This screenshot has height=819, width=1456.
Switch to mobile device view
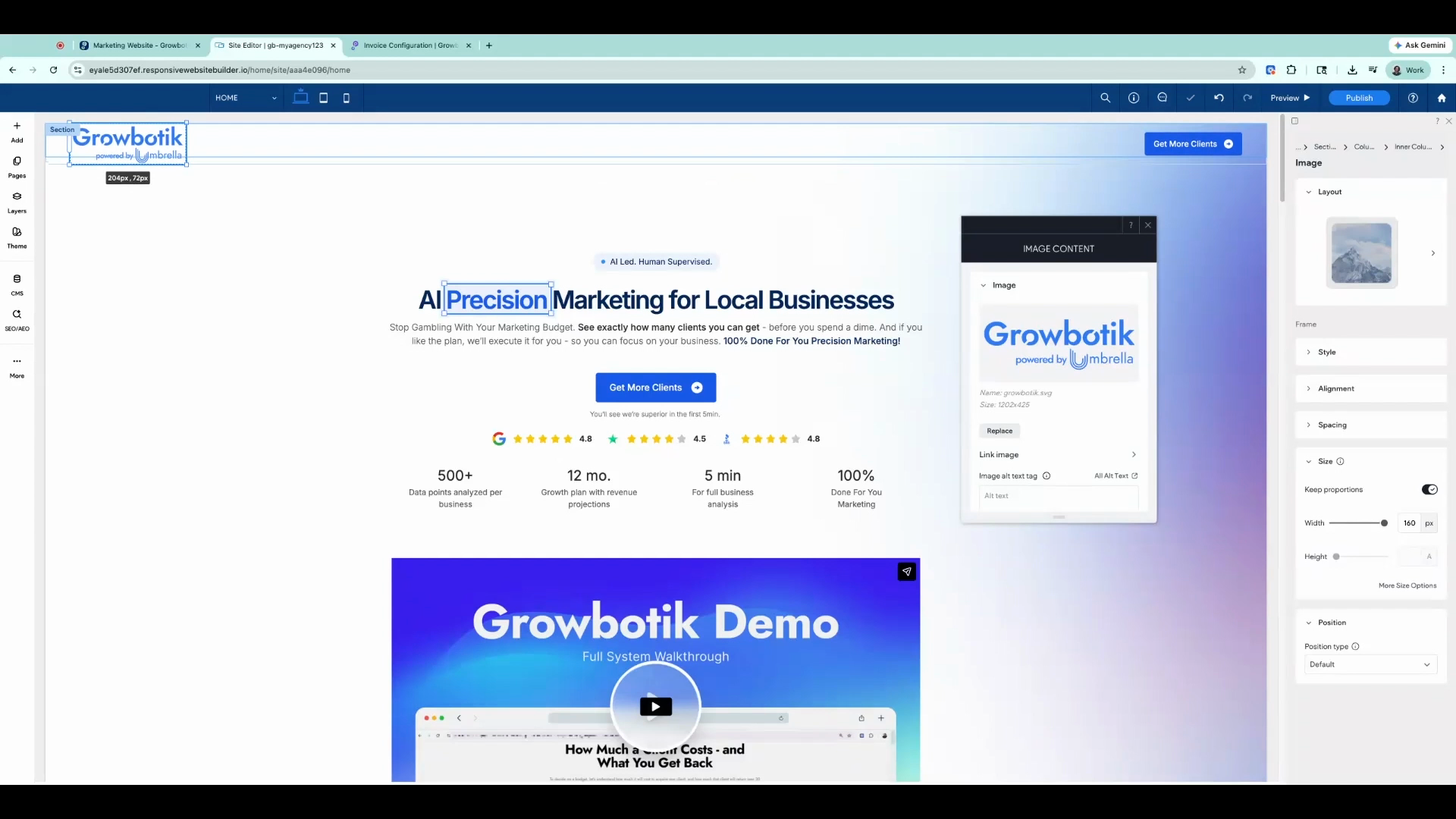pos(347,98)
